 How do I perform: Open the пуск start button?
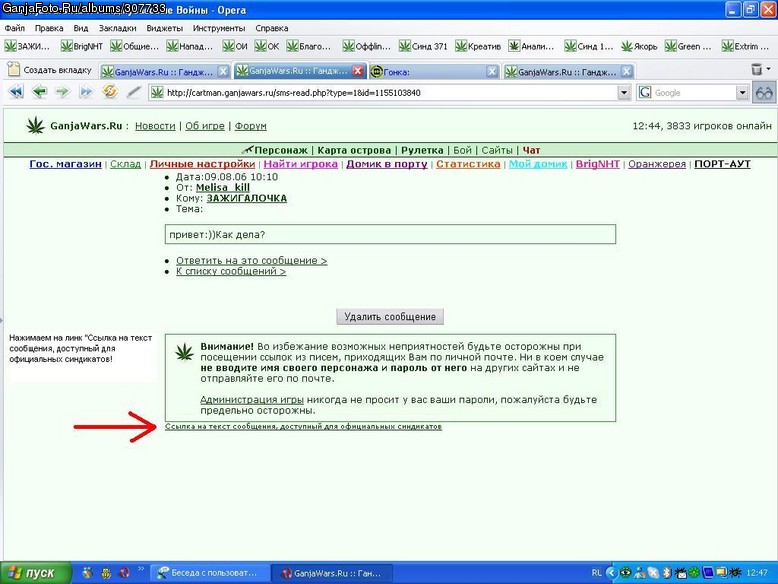tap(36, 573)
